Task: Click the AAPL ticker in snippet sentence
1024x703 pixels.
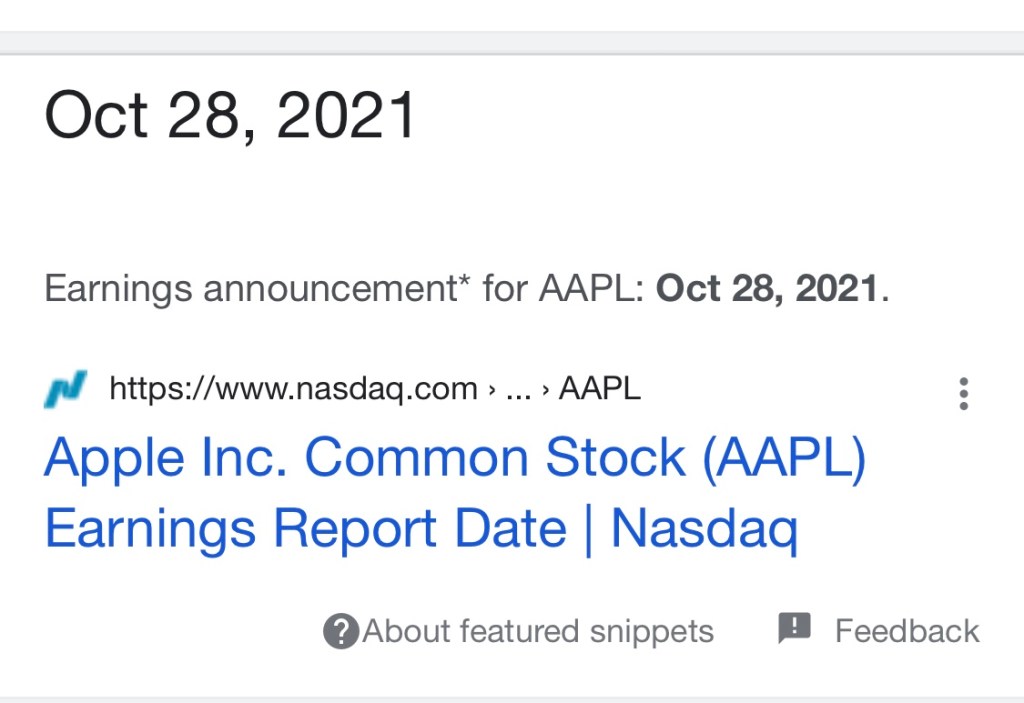Action: coord(584,289)
